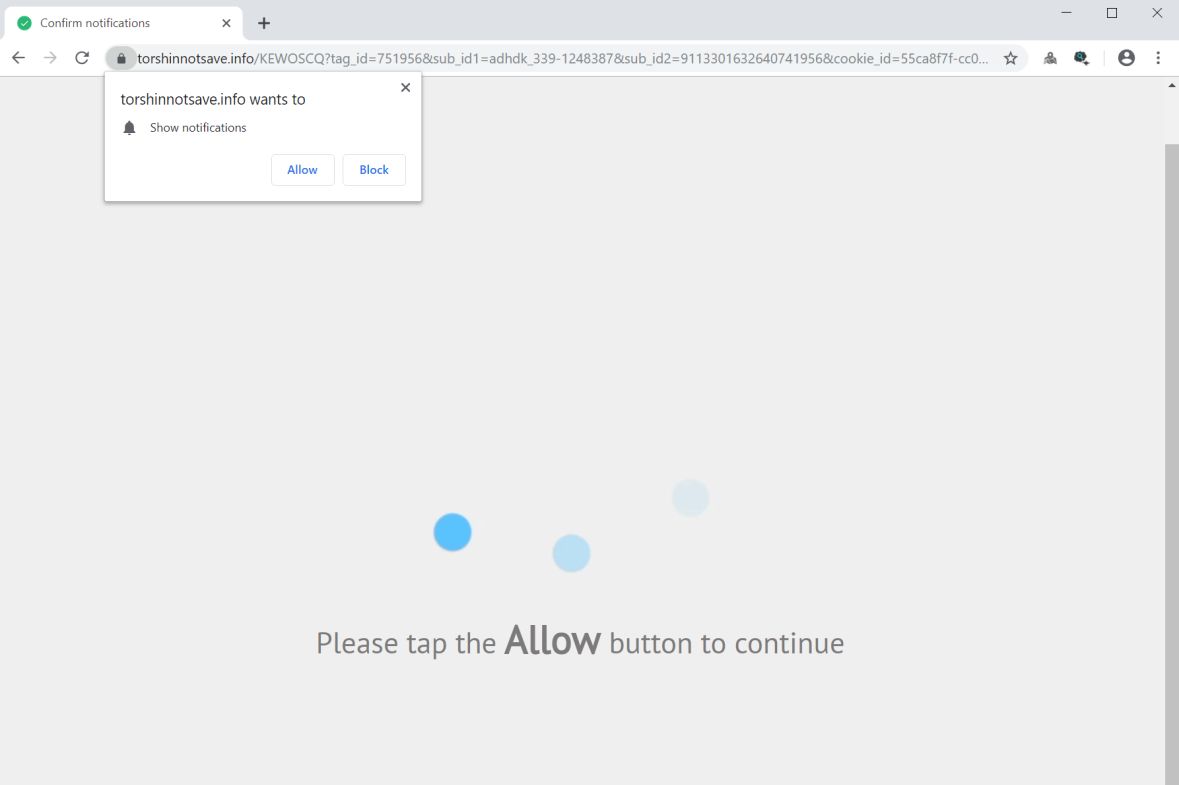Click the forward navigation arrow
1179x785 pixels.
(50, 58)
